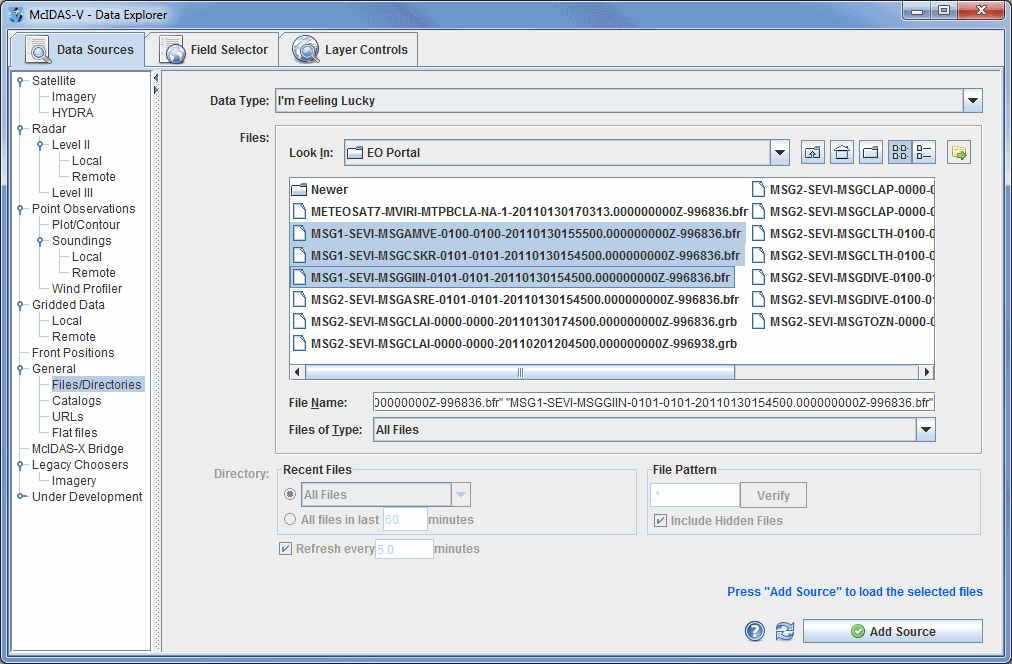The height and width of the screenshot is (664, 1012).
Task: Select the Level III radar chooser
Action: [72, 193]
